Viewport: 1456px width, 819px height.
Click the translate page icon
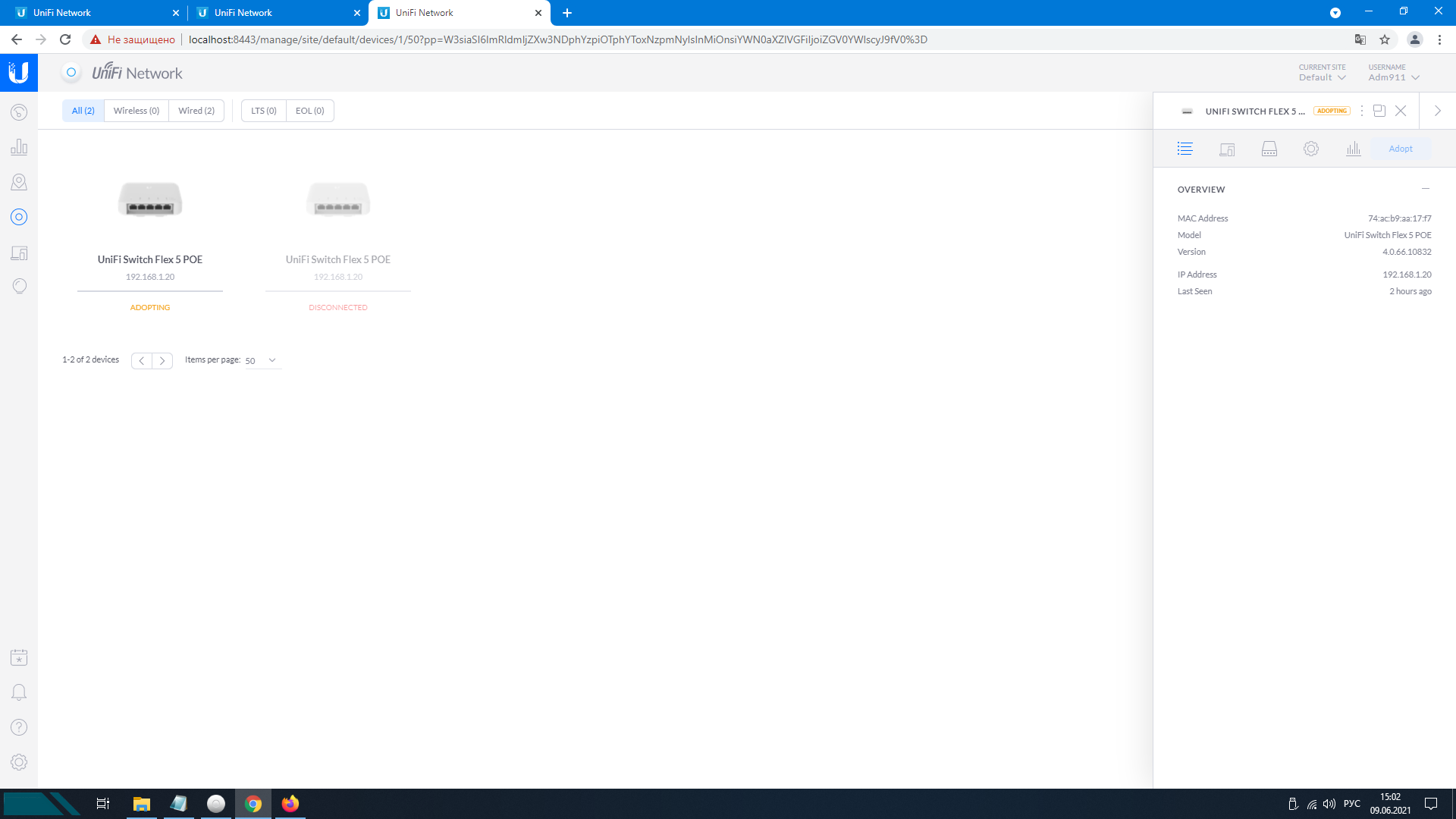tap(1360, 39)
